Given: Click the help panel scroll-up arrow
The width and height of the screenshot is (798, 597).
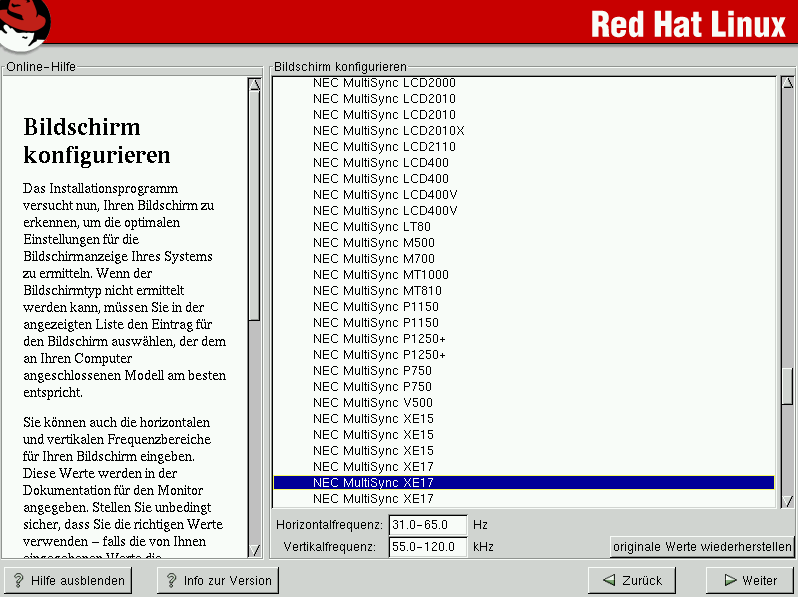Looking at the screenshot, I should (x=254, y=85).
